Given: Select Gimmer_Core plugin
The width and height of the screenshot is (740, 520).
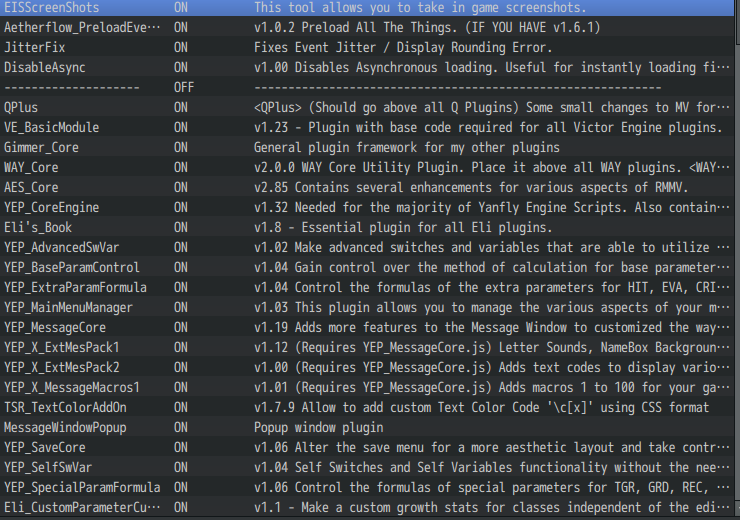Looking at the screenshot, I should (x=41, y=147).
